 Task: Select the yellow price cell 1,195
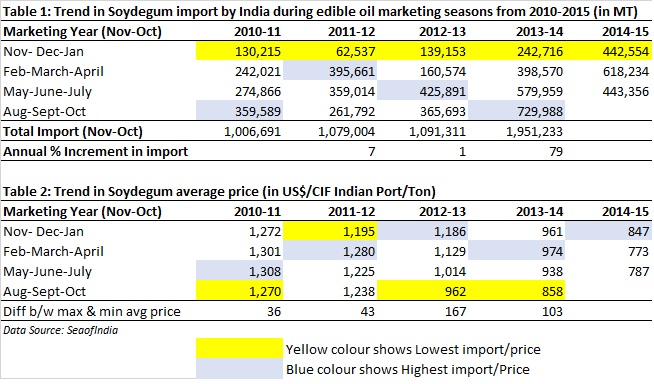pyautogui.click(x=330, y=231)
